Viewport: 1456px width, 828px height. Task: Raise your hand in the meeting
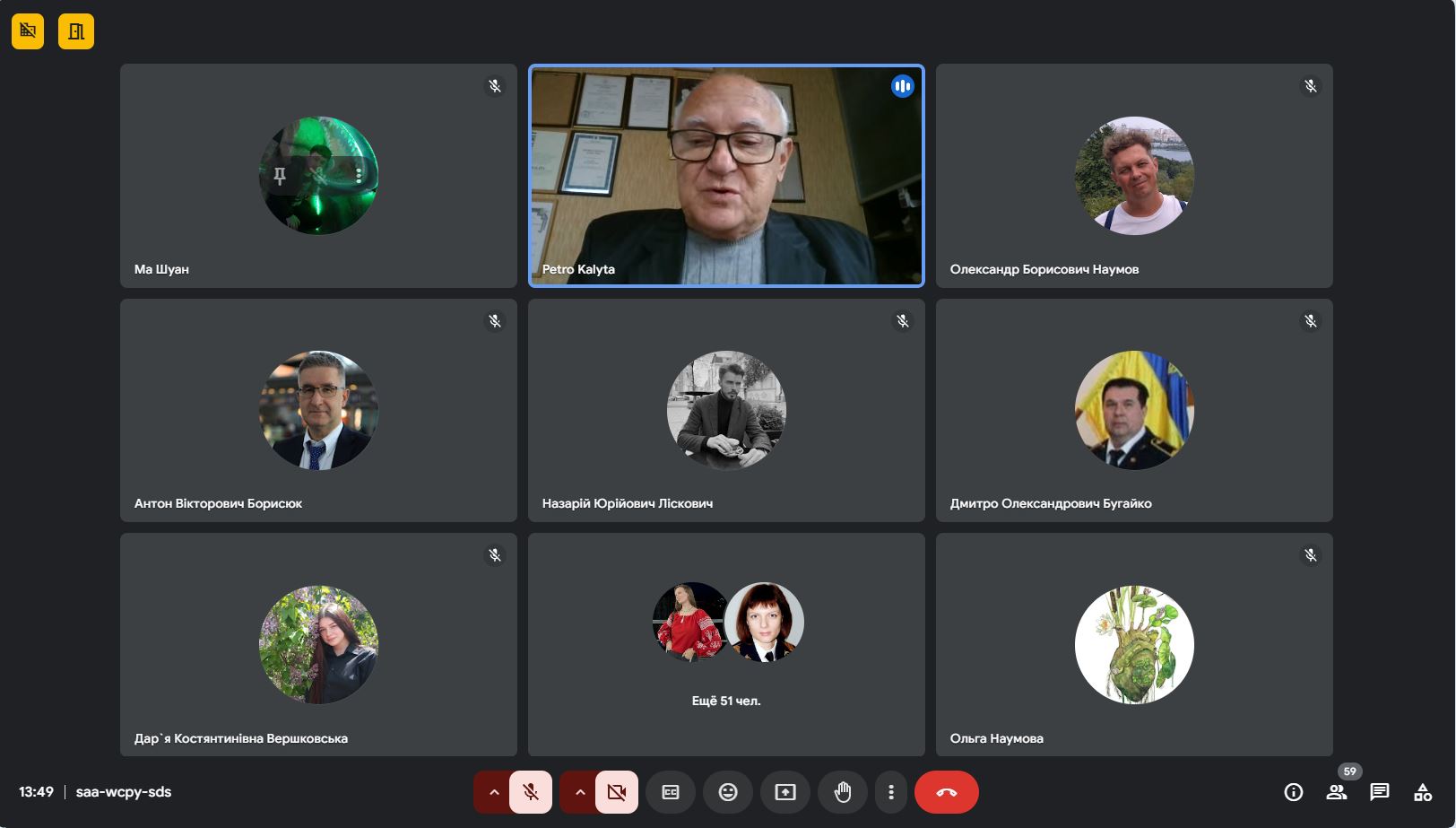point(842,792)
